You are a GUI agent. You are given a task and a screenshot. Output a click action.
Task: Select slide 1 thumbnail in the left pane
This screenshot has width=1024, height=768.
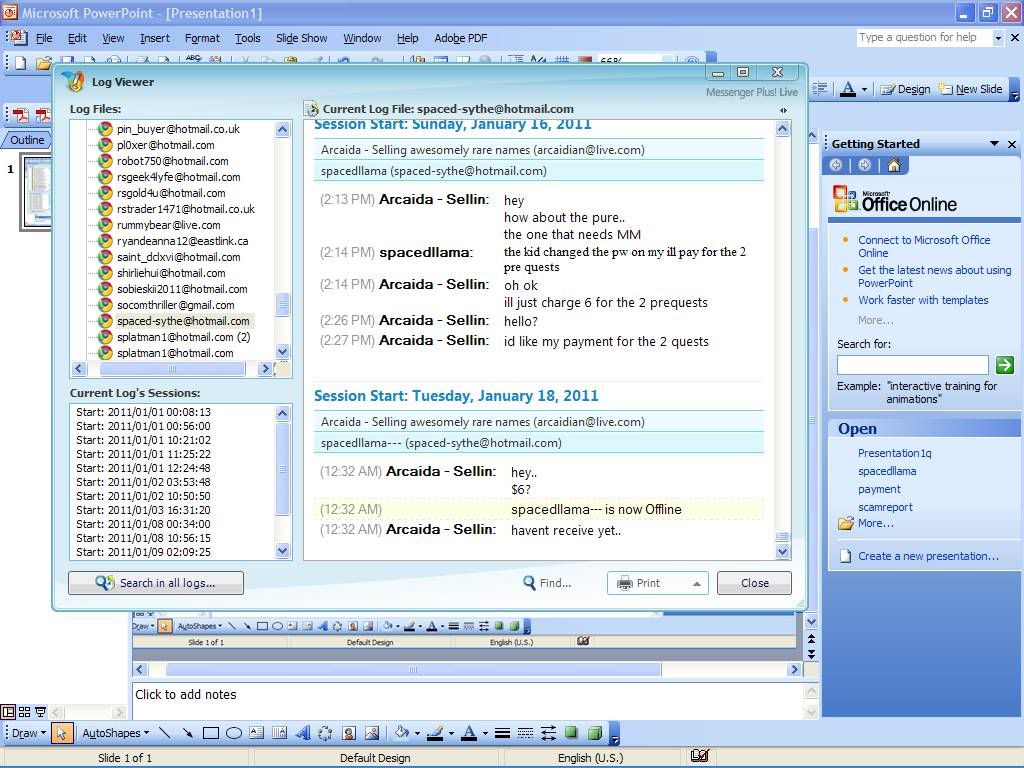pyautogui.click(x=36, y=191)
